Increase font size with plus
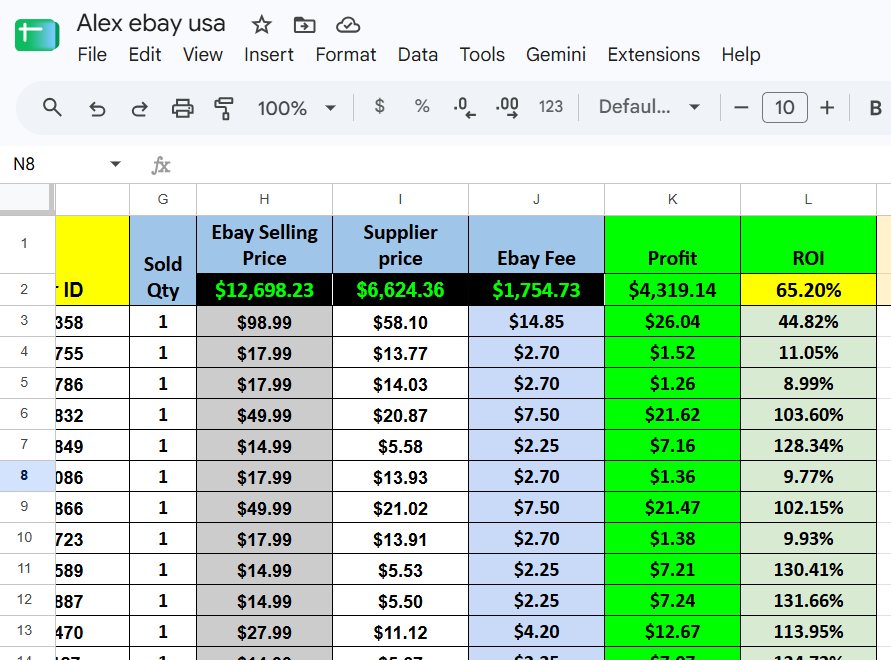Viewport: 891px width, 660px height. (827, 107)
